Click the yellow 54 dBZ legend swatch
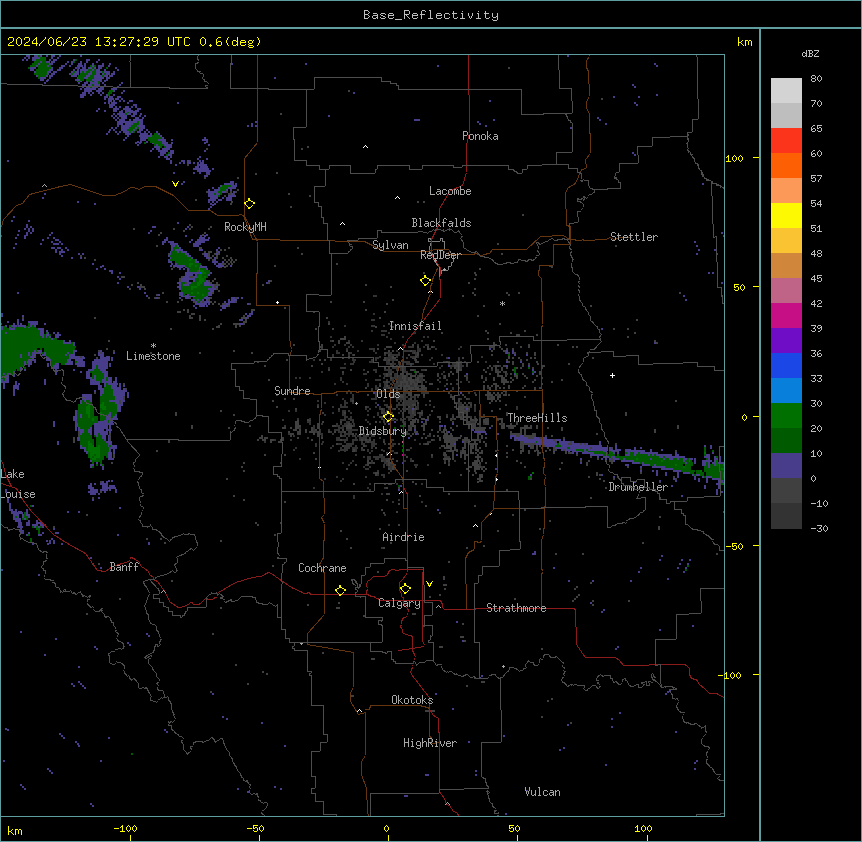862x842 pixels. [x=786, y=215]
